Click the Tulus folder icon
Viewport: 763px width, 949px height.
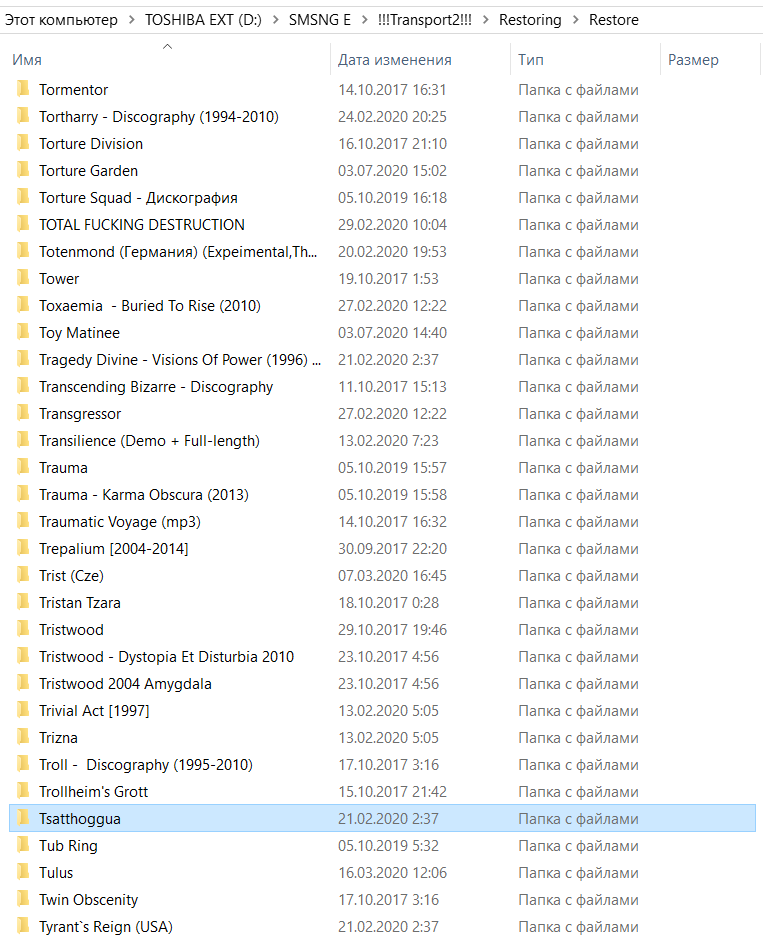(x=23, y=872)
